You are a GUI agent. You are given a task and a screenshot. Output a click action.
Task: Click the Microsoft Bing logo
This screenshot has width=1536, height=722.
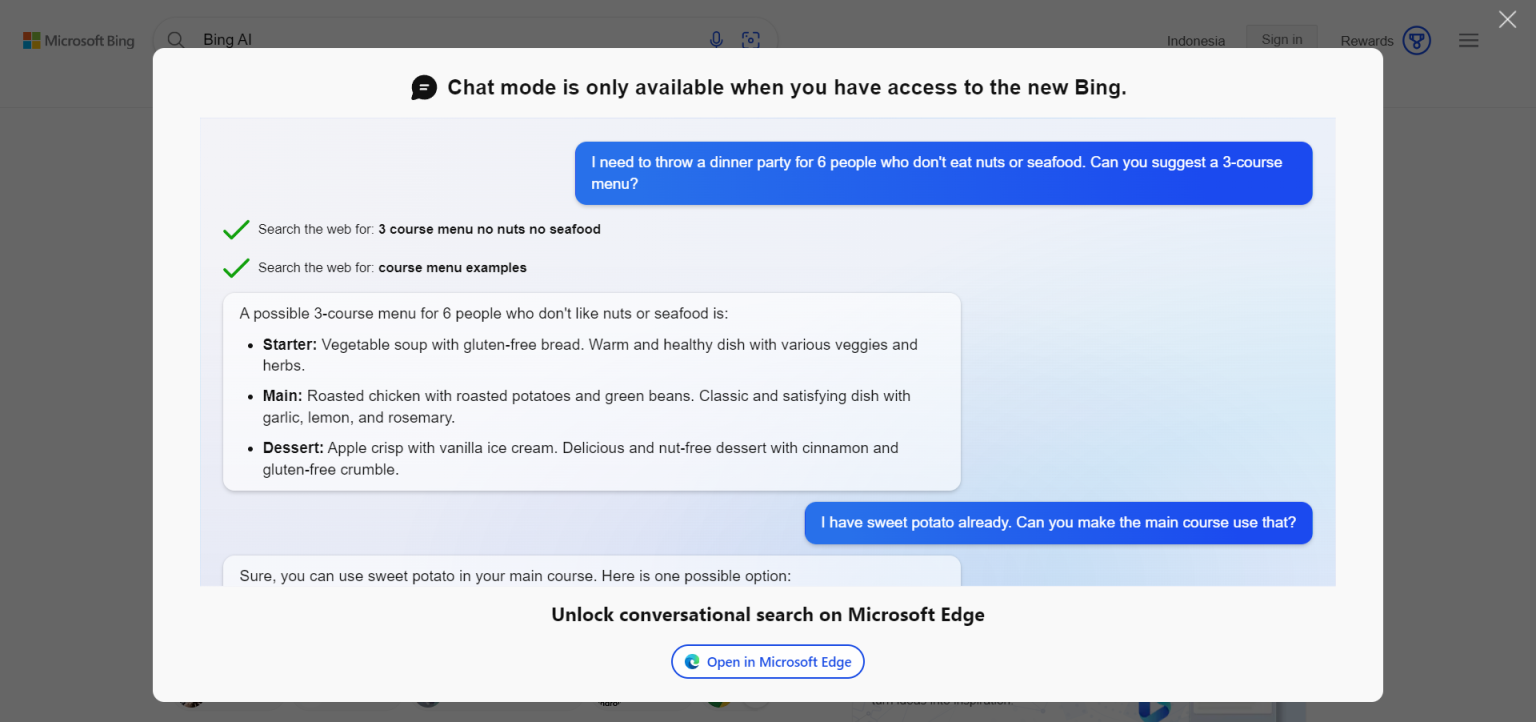pos(78,40)
